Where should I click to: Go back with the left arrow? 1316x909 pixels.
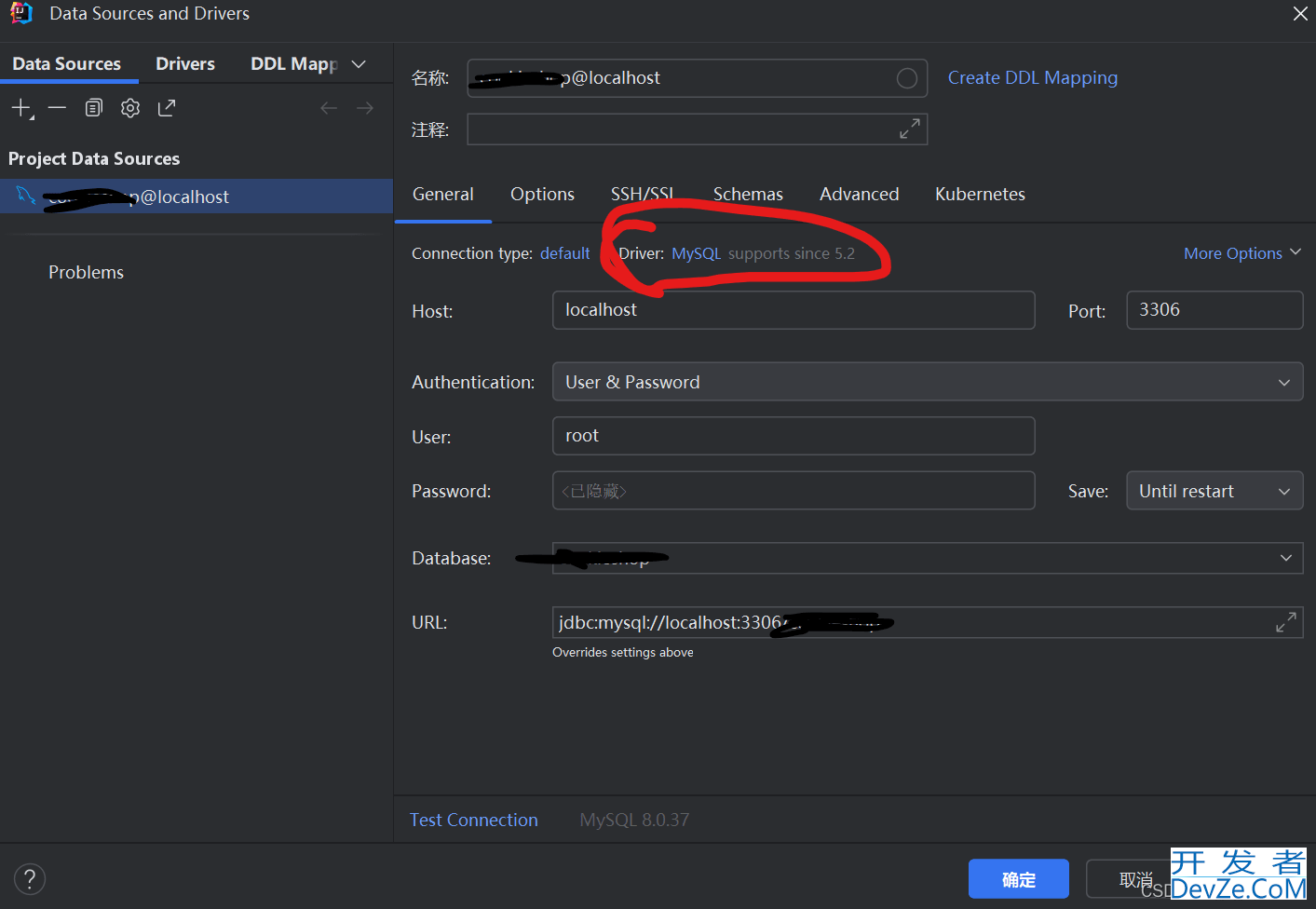[329, 108]
